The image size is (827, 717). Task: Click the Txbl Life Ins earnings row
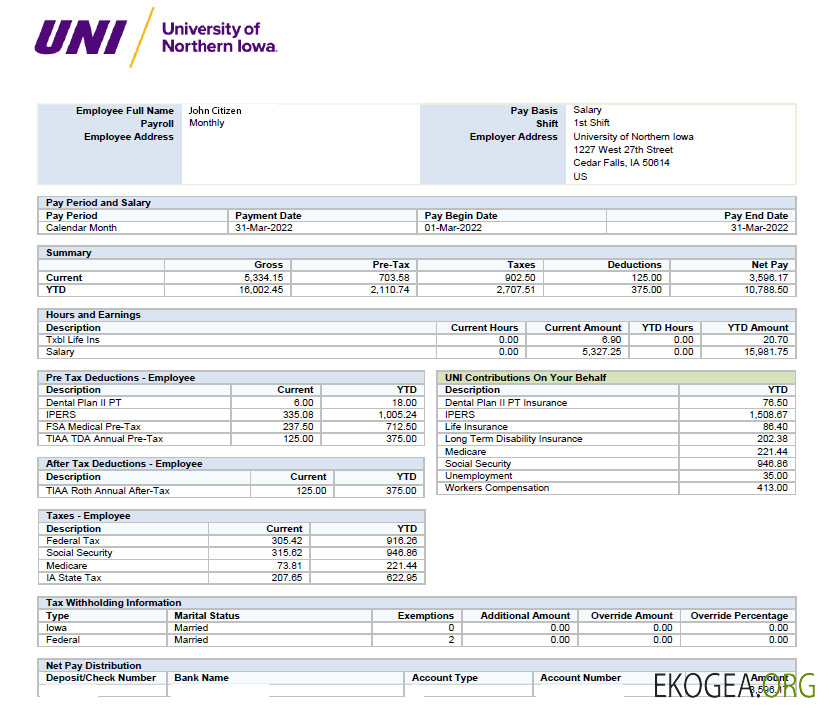(417, 340)
